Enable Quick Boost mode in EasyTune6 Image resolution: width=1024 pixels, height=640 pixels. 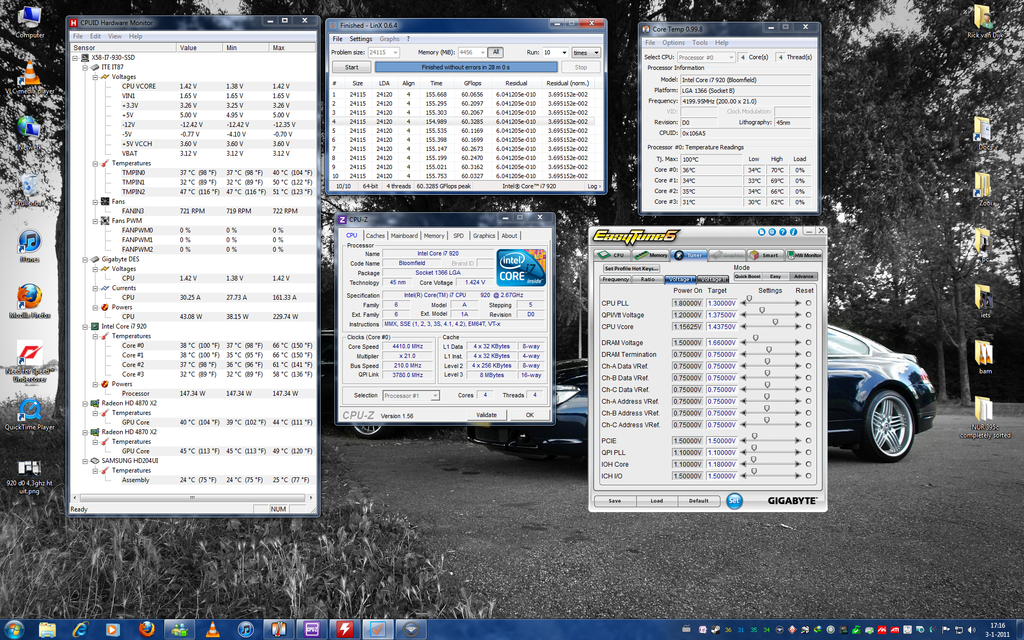(746, 275)
